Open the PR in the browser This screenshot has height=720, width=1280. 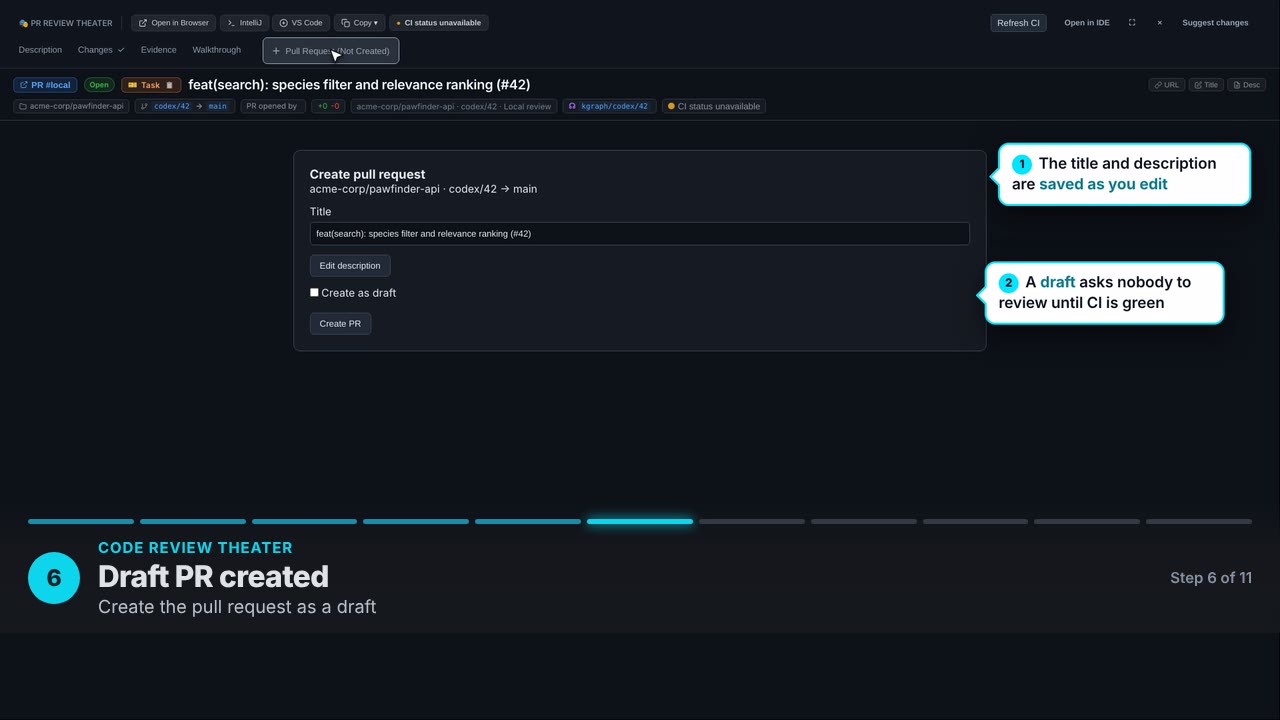173,23
